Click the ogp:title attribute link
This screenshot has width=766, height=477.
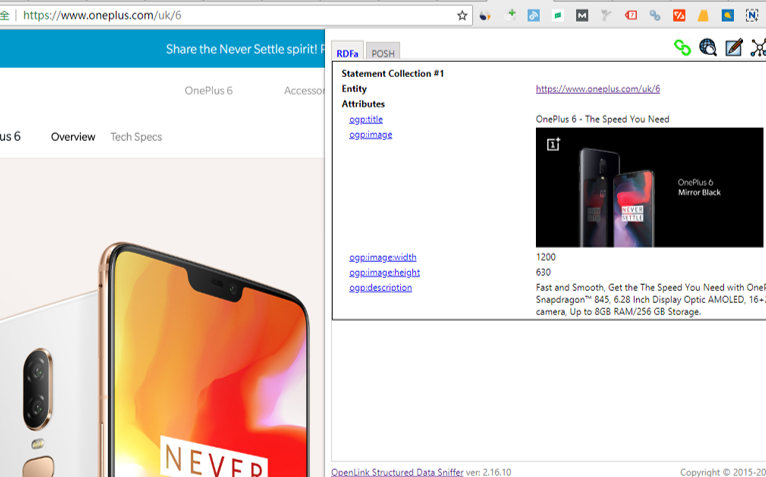pyautogui.click(x=366, y=119)
